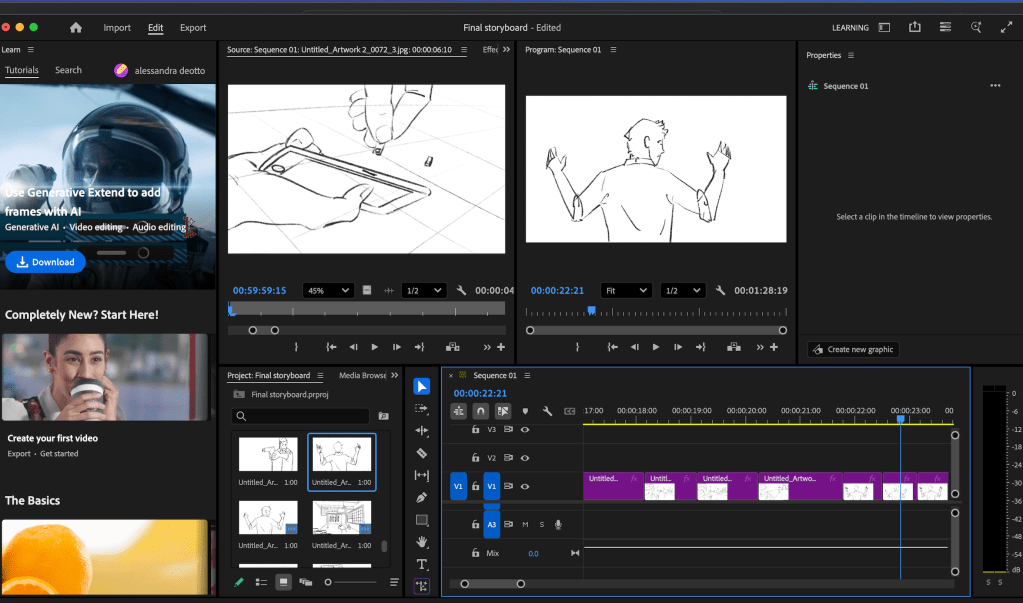Screen dimensions: 1023x603
Task: Click the Download tutorial button
Action: pyautogui.click(x=45, y=262)
